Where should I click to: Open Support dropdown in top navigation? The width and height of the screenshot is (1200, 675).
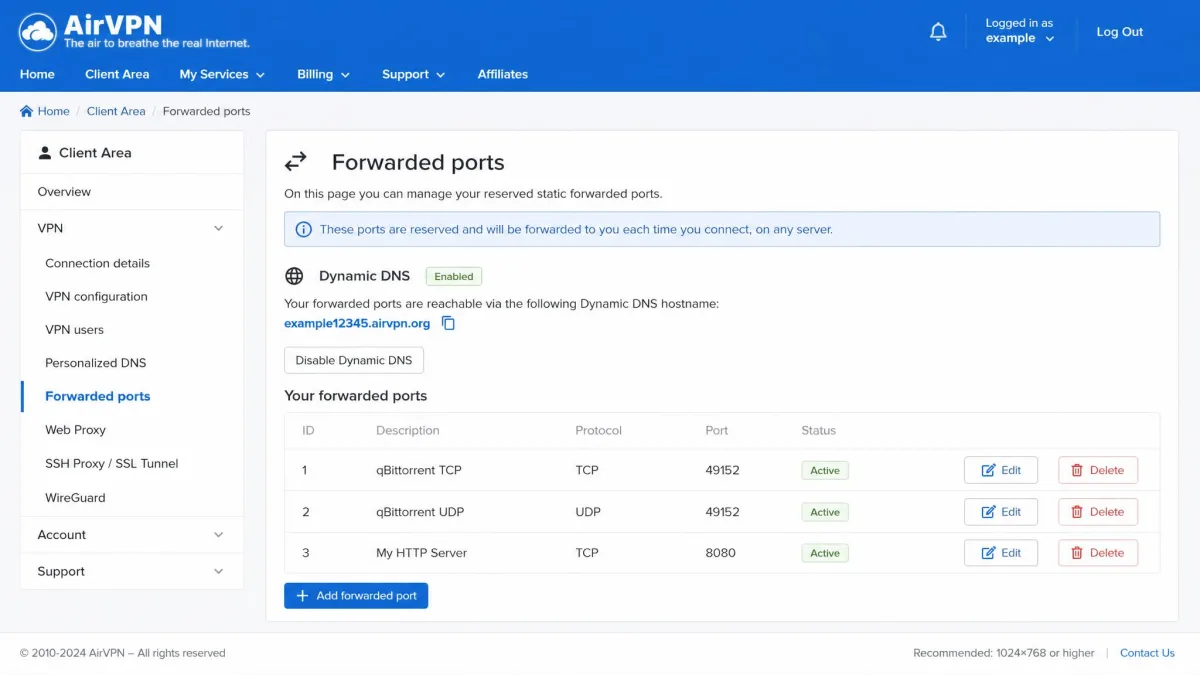click(x=413, y=74)
